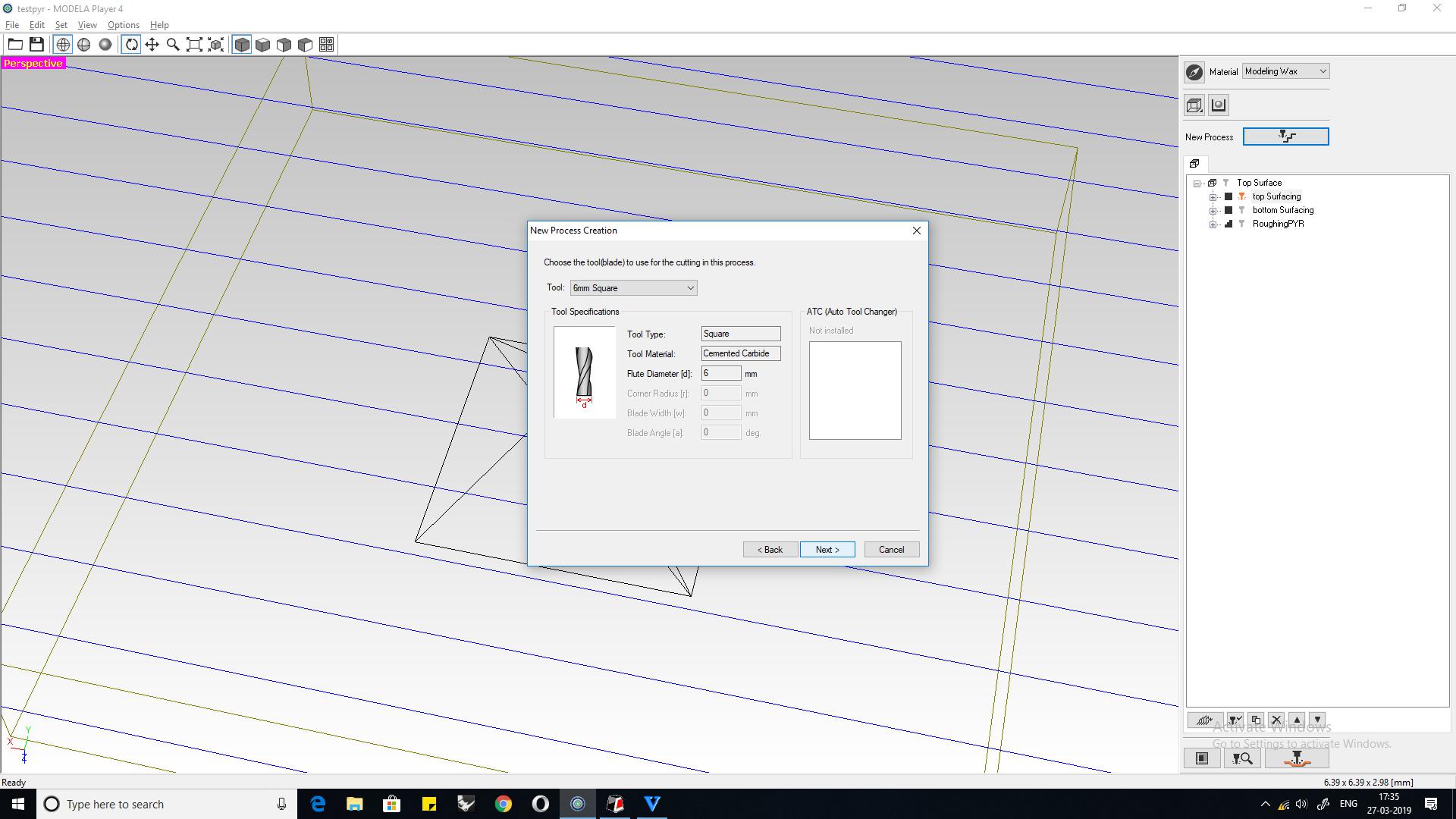Delete process using the X icon
This screenshot has height=819, width=1456.
pos(1276,720)
